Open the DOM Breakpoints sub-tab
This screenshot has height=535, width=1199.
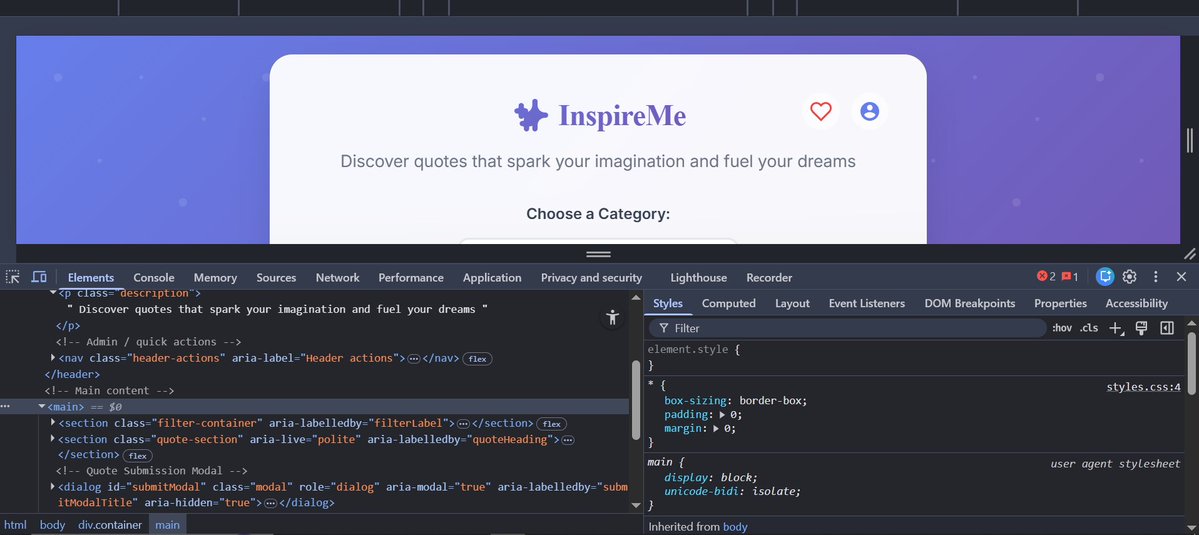click(x=970, y=303)
